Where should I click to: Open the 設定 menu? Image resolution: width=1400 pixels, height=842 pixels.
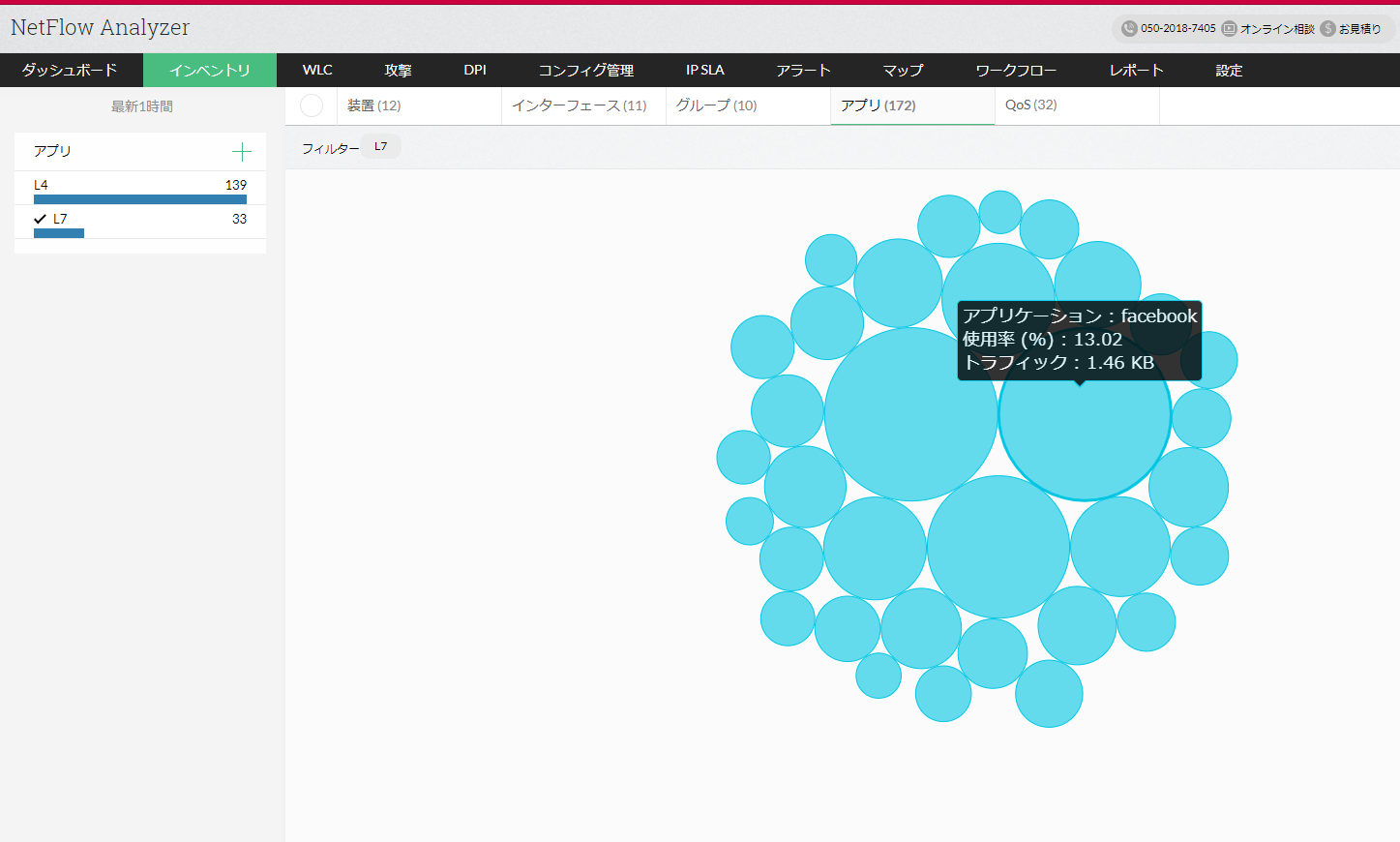pyautogui.click(x=1229, y=70)
